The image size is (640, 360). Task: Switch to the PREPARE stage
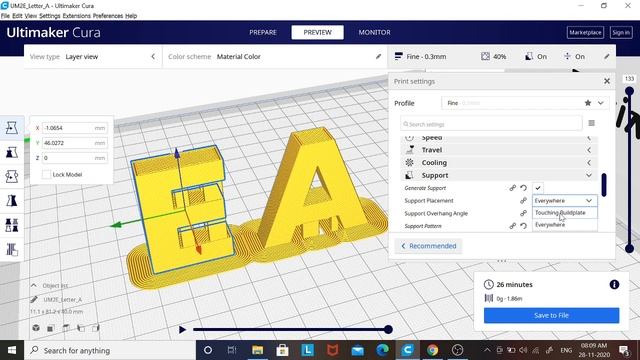pos(263,32)
